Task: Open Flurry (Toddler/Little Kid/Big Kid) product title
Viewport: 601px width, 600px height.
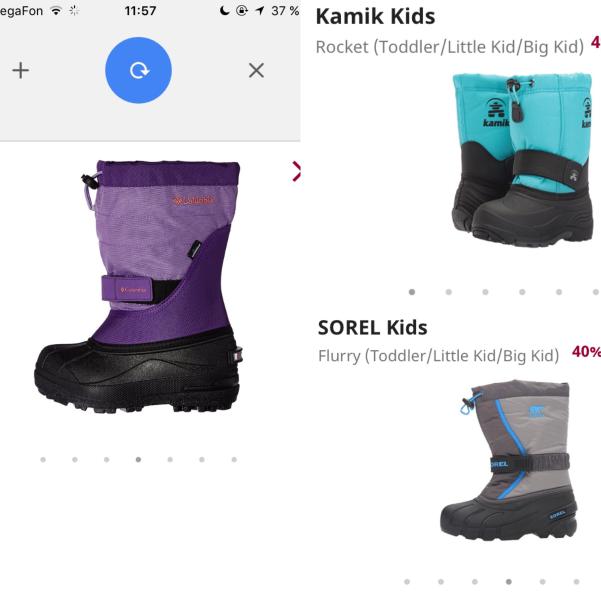Action: (438, 356)
